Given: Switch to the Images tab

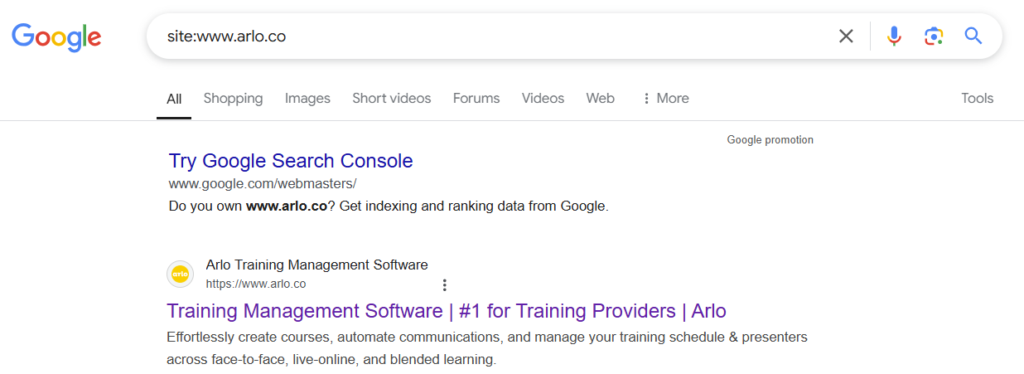Looking at the screenshot, I should tap(308, 99).
